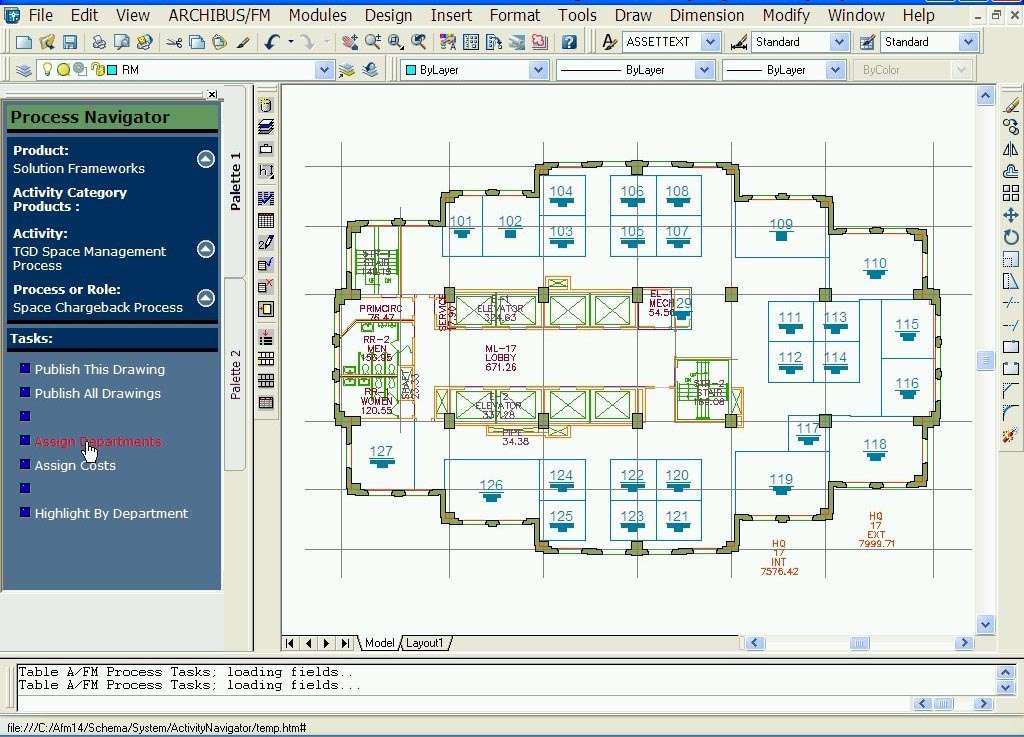Open the RM layer dropdown

point(324,70)
